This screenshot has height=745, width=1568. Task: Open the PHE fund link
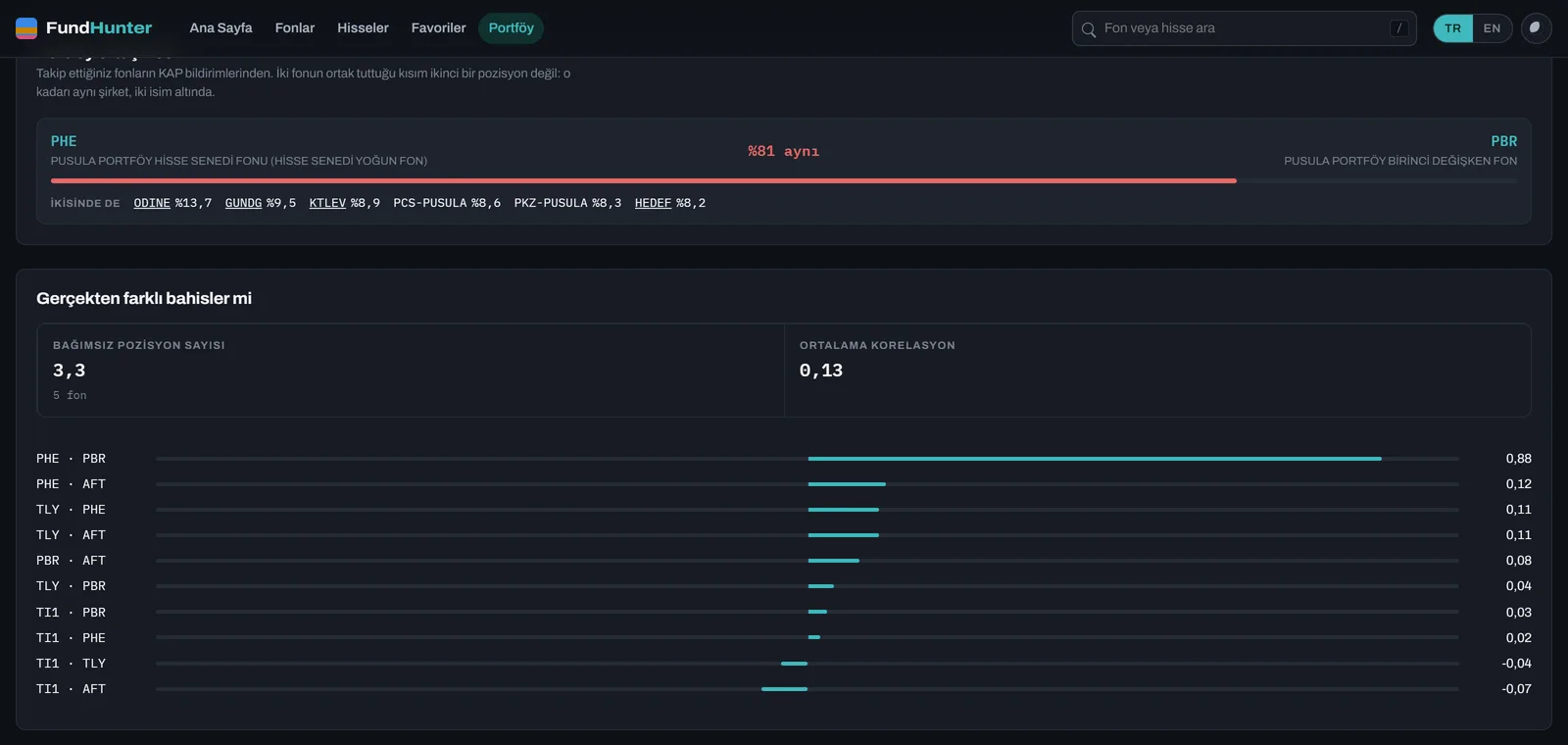coord(64,141)
